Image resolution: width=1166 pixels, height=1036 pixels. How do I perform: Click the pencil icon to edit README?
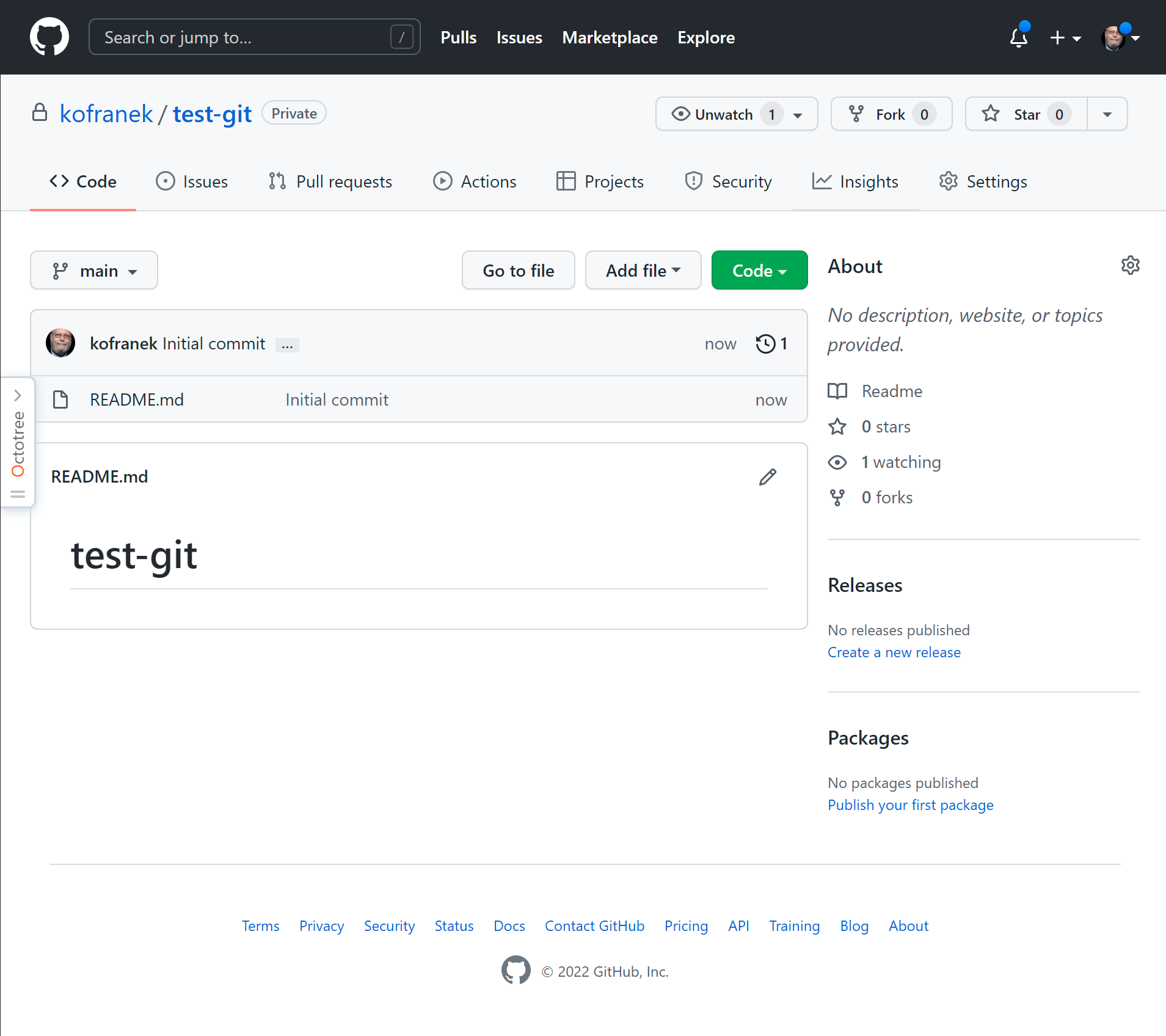tap(767, 477)
